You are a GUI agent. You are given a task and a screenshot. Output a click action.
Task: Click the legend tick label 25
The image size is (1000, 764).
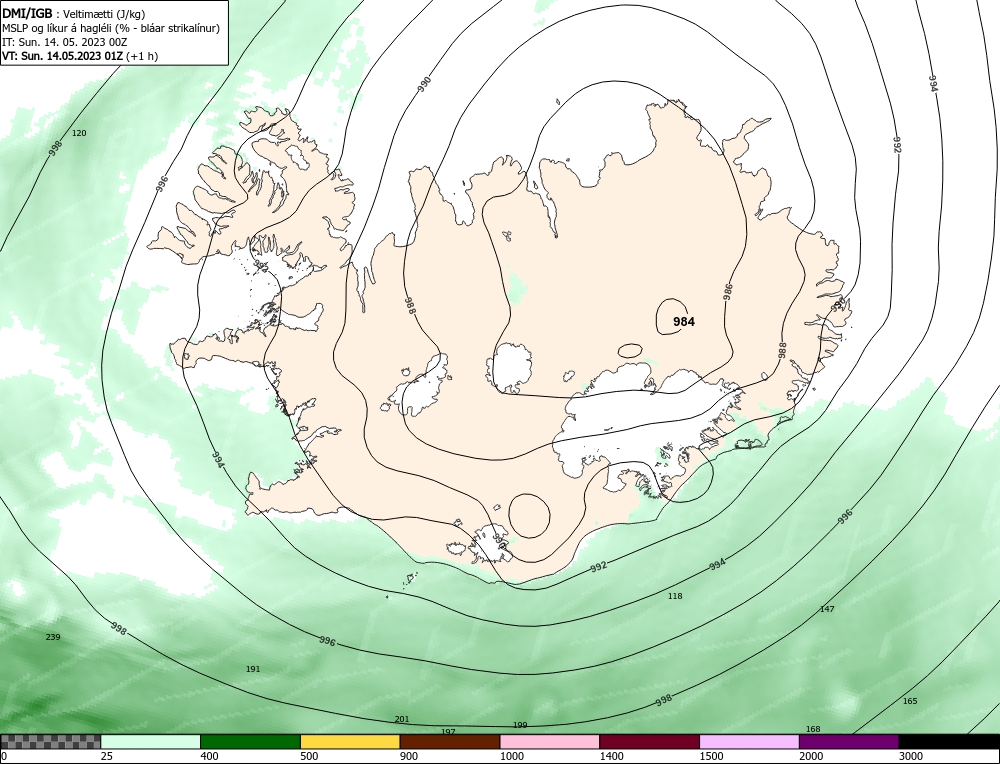[107, 756]
